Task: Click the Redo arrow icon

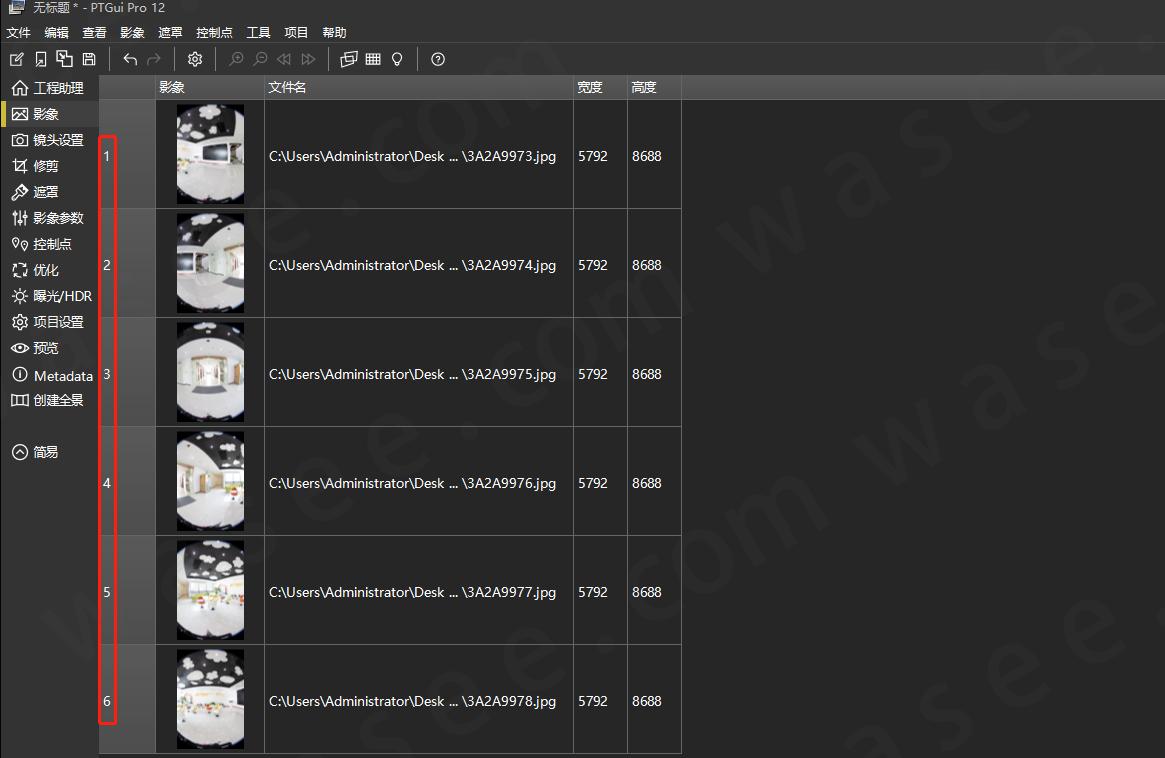Action: tap(154, 59)
